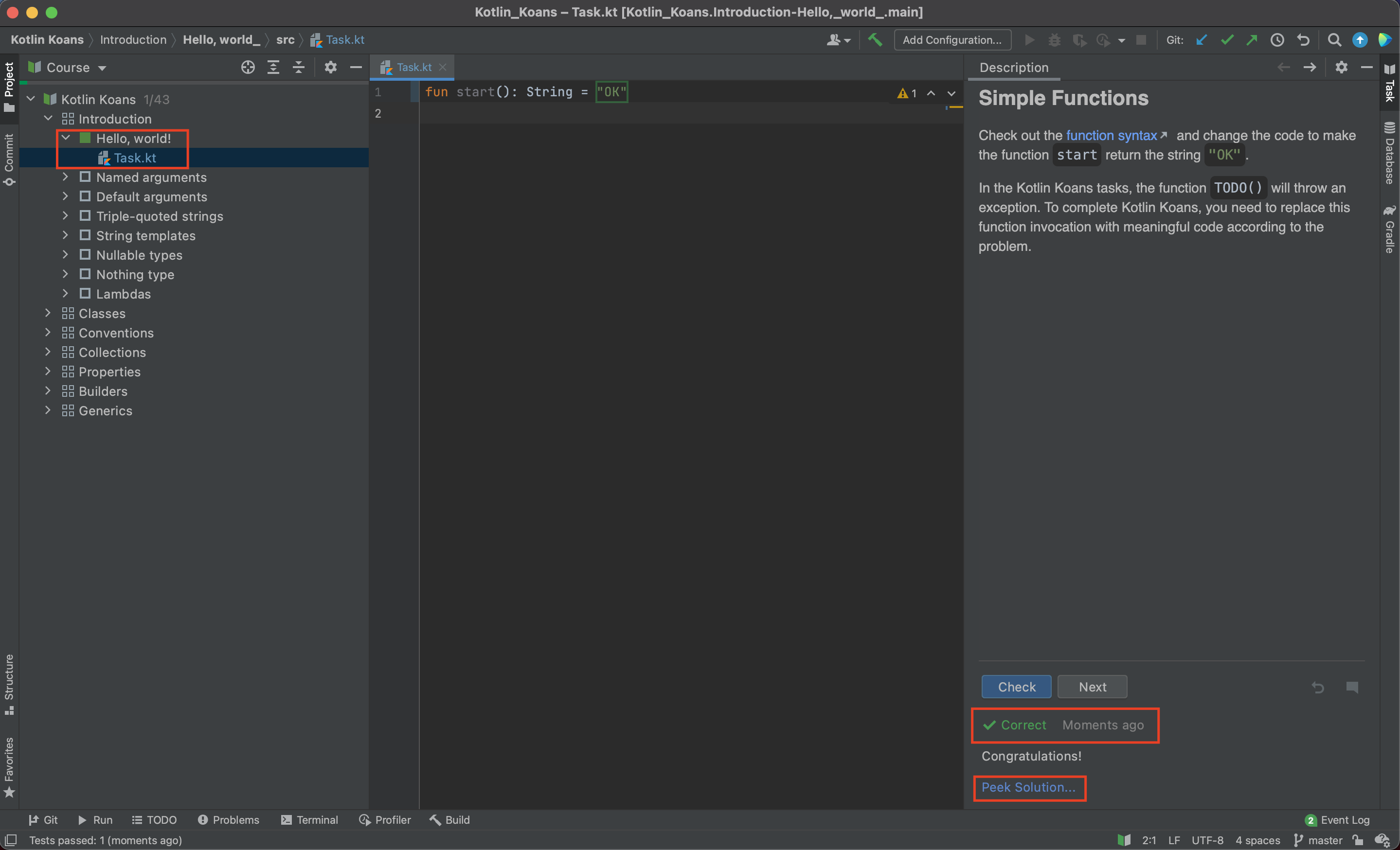Screen dimensions: 1400x850
Task: Click the Git commit checkmark icon
Action: 1227,40
